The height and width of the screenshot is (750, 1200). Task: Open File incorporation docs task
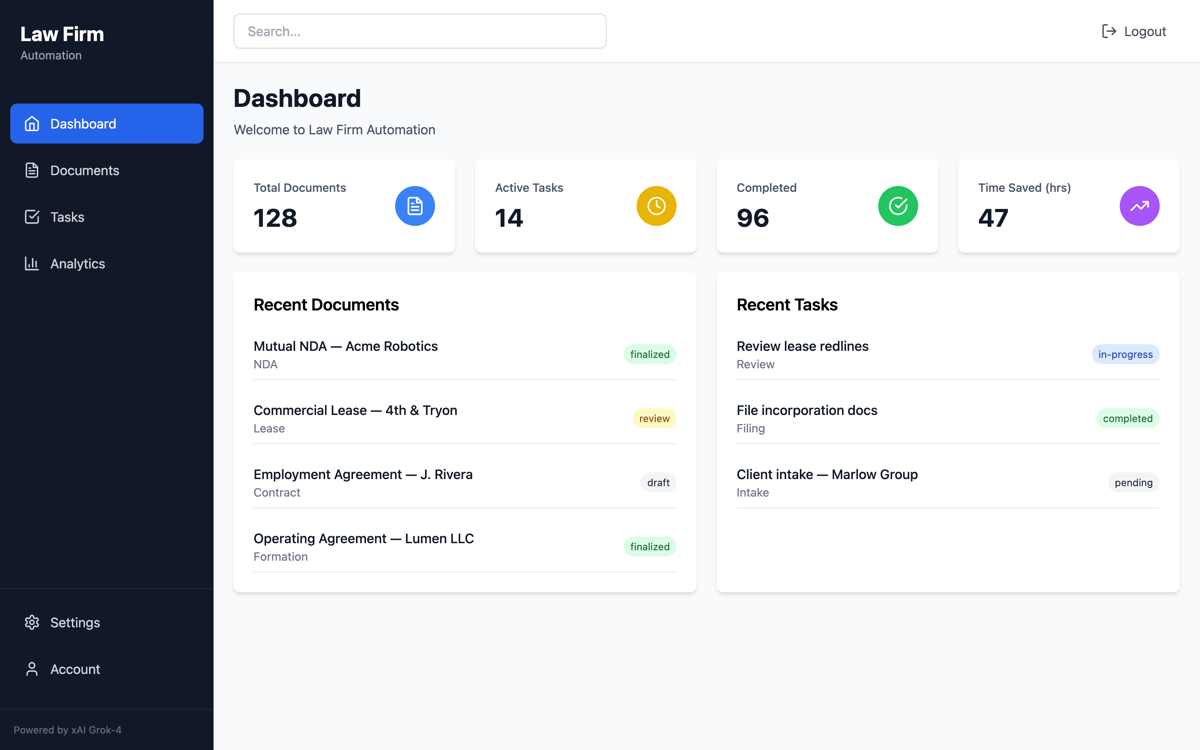[x=807, y=410]
